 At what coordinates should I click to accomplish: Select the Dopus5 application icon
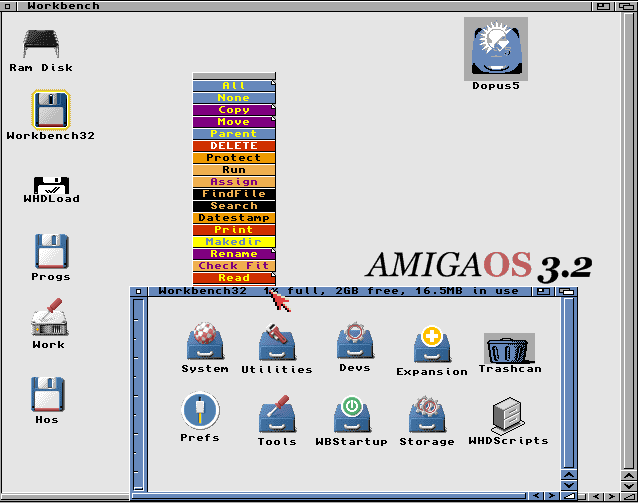(x=496, y=49)
